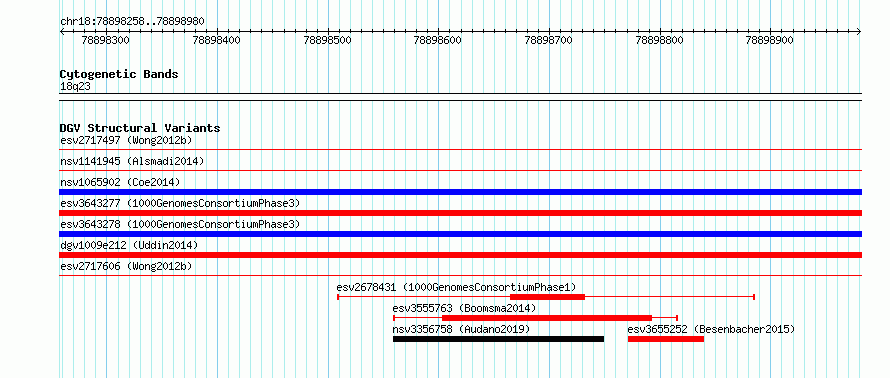Click the Cytogenetic Bands track title
Screen dimensions: 890x378
click(x=119, y=74)
